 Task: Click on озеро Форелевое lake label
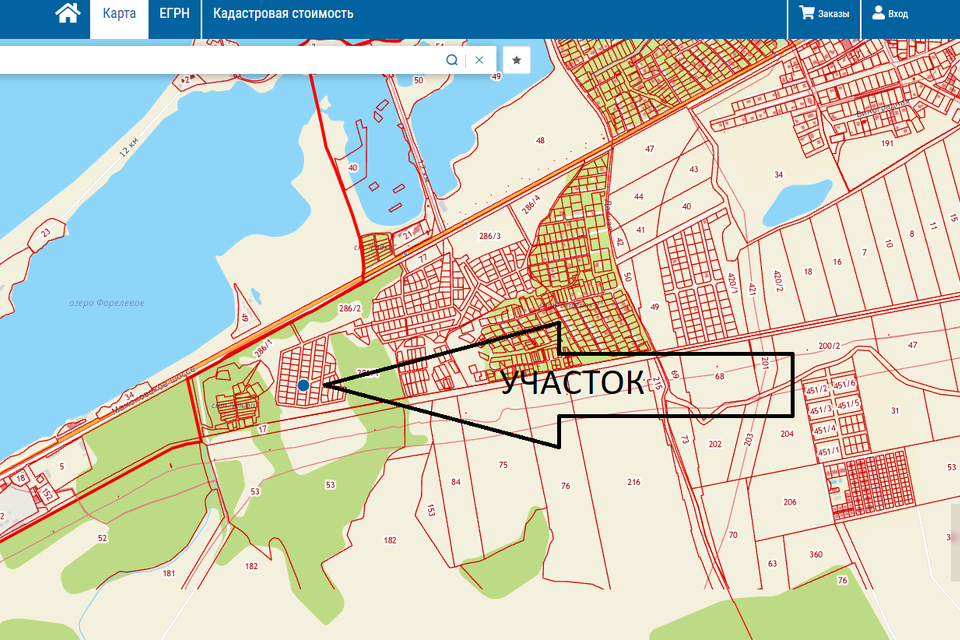107,304
